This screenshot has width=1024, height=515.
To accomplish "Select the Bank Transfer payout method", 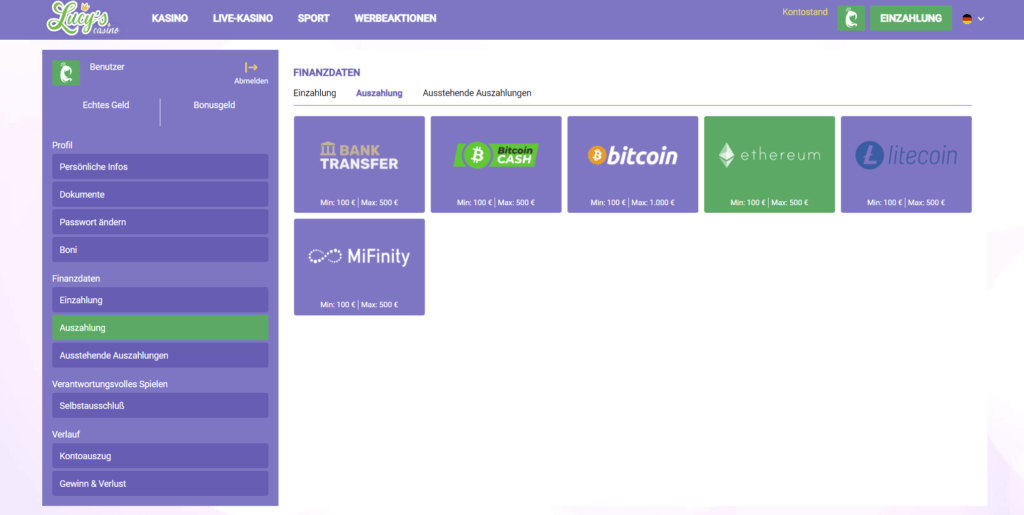I will [x=359, y=164].
